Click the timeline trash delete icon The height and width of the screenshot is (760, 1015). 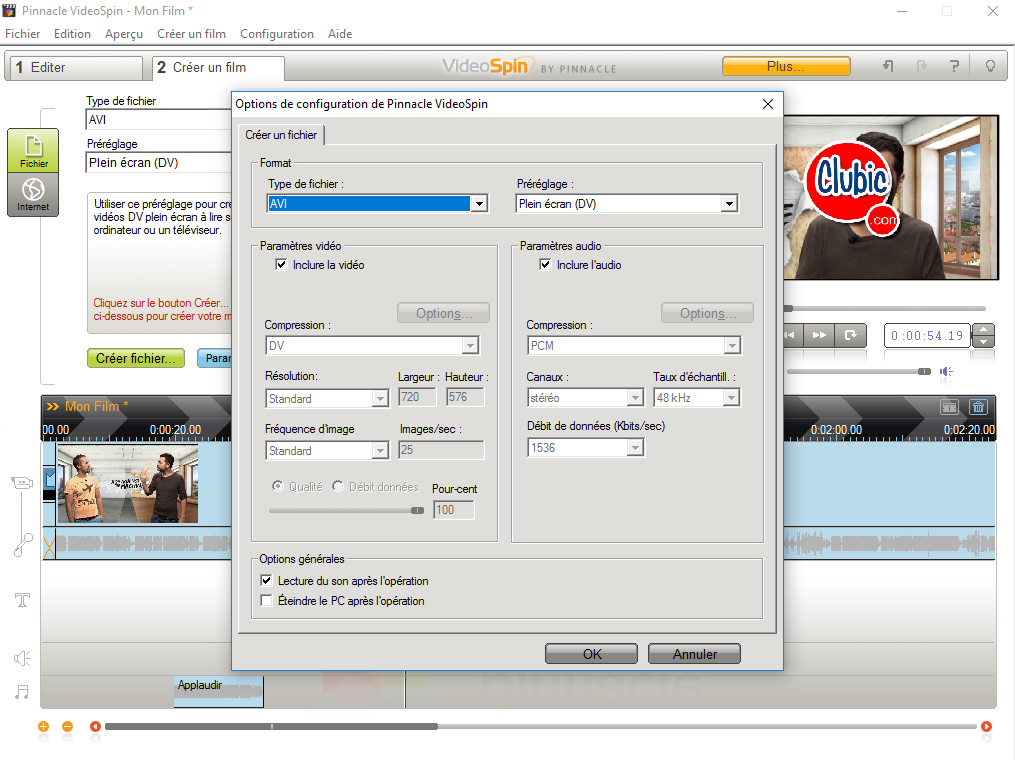(978, 407)
